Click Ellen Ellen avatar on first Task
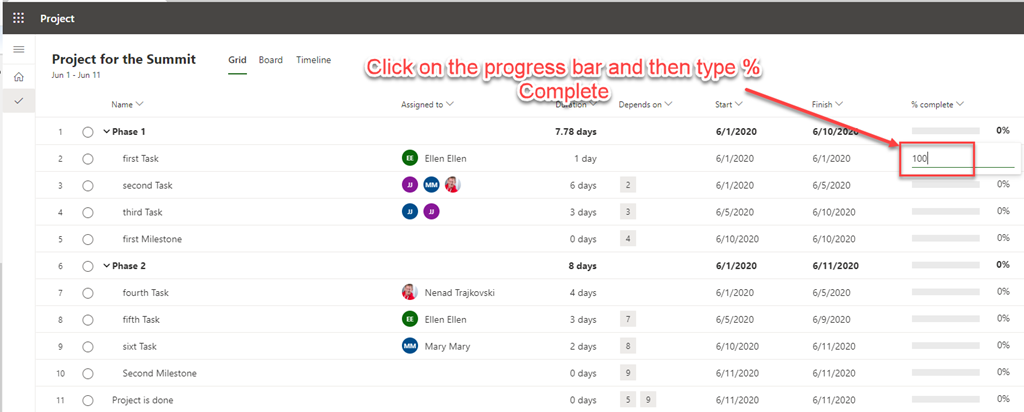Screen dimensions: 1024x412 (409, 158)
